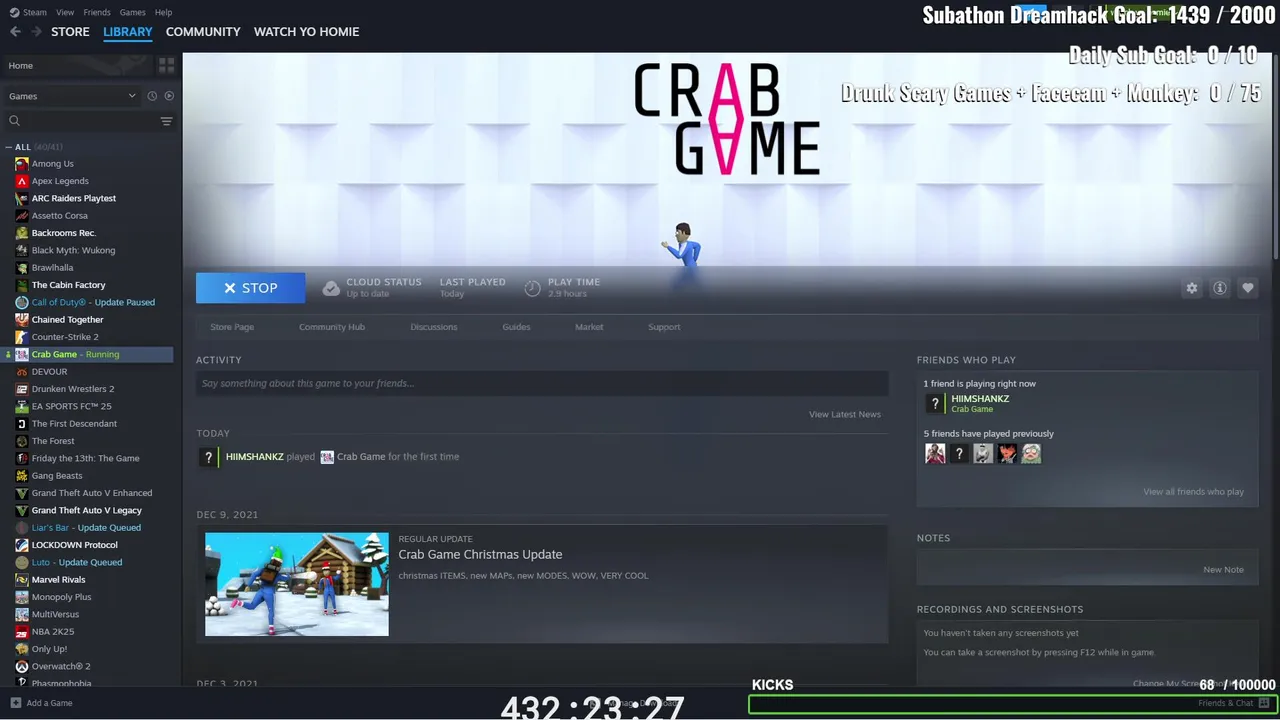Image resolution: width=1280 pixels, height=720 pixels.
Task: Switch to the STORE tab
Action: [x=70, y=32]
